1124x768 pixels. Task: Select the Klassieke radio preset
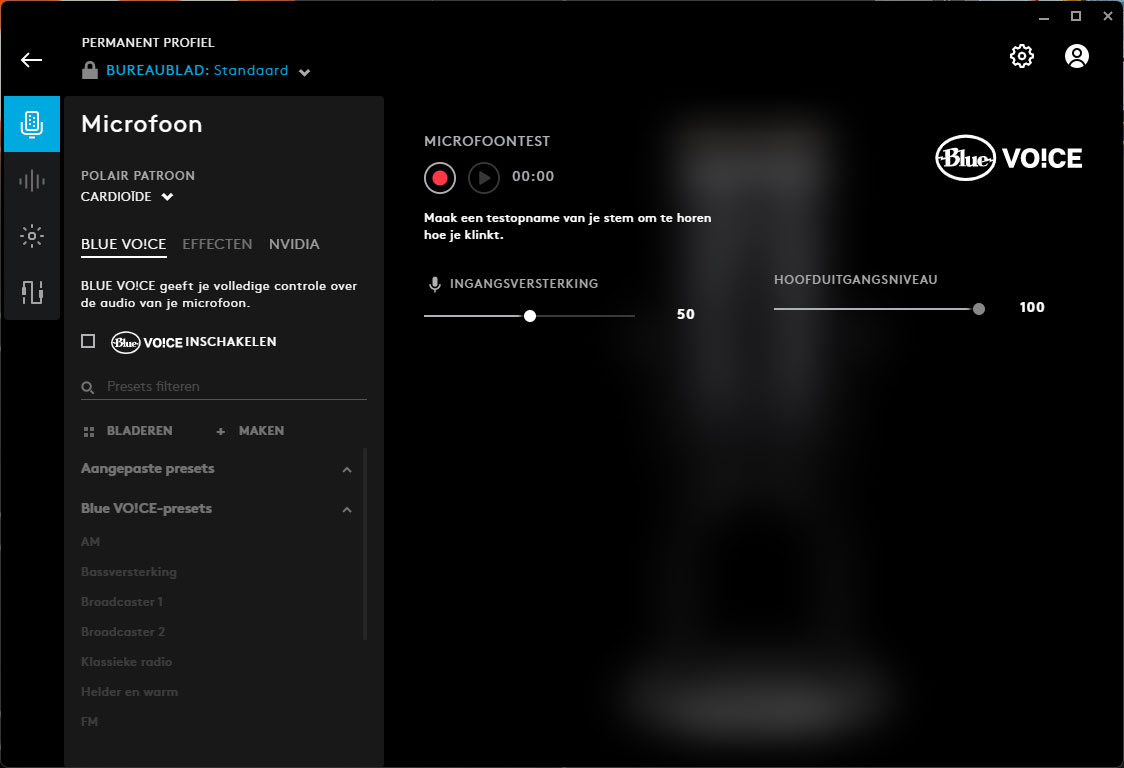(127, 663)
